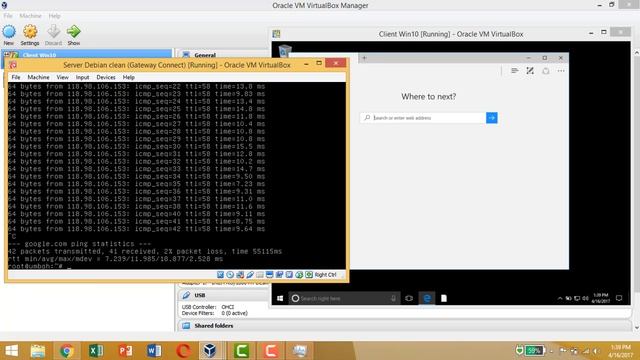Click Windows Start button in Win10 guest

tap(280, 298)
